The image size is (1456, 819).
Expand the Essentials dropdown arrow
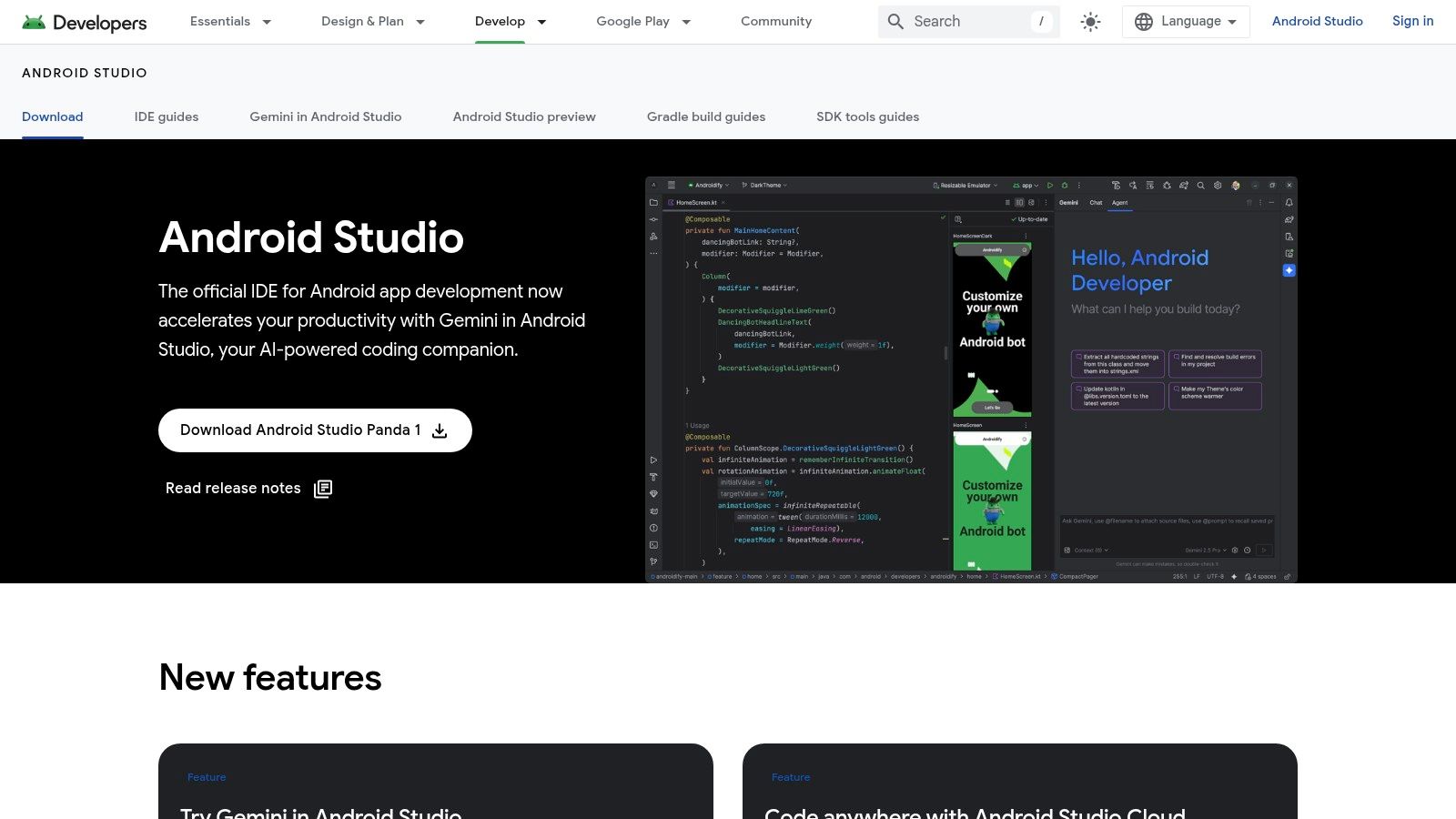(x=267, y=22)
